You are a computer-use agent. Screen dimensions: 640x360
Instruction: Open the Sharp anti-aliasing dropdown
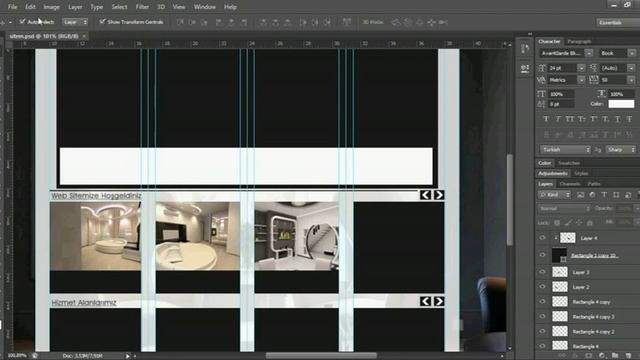point(620,150)
